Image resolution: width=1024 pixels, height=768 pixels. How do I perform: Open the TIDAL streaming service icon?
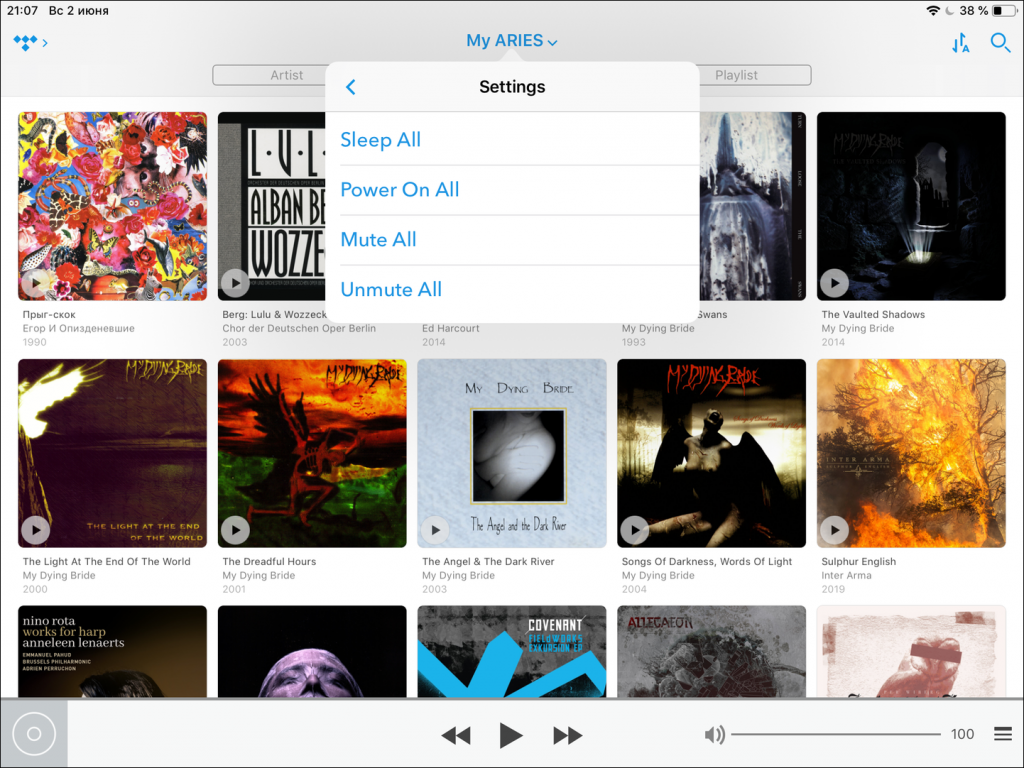coord(25,42)
